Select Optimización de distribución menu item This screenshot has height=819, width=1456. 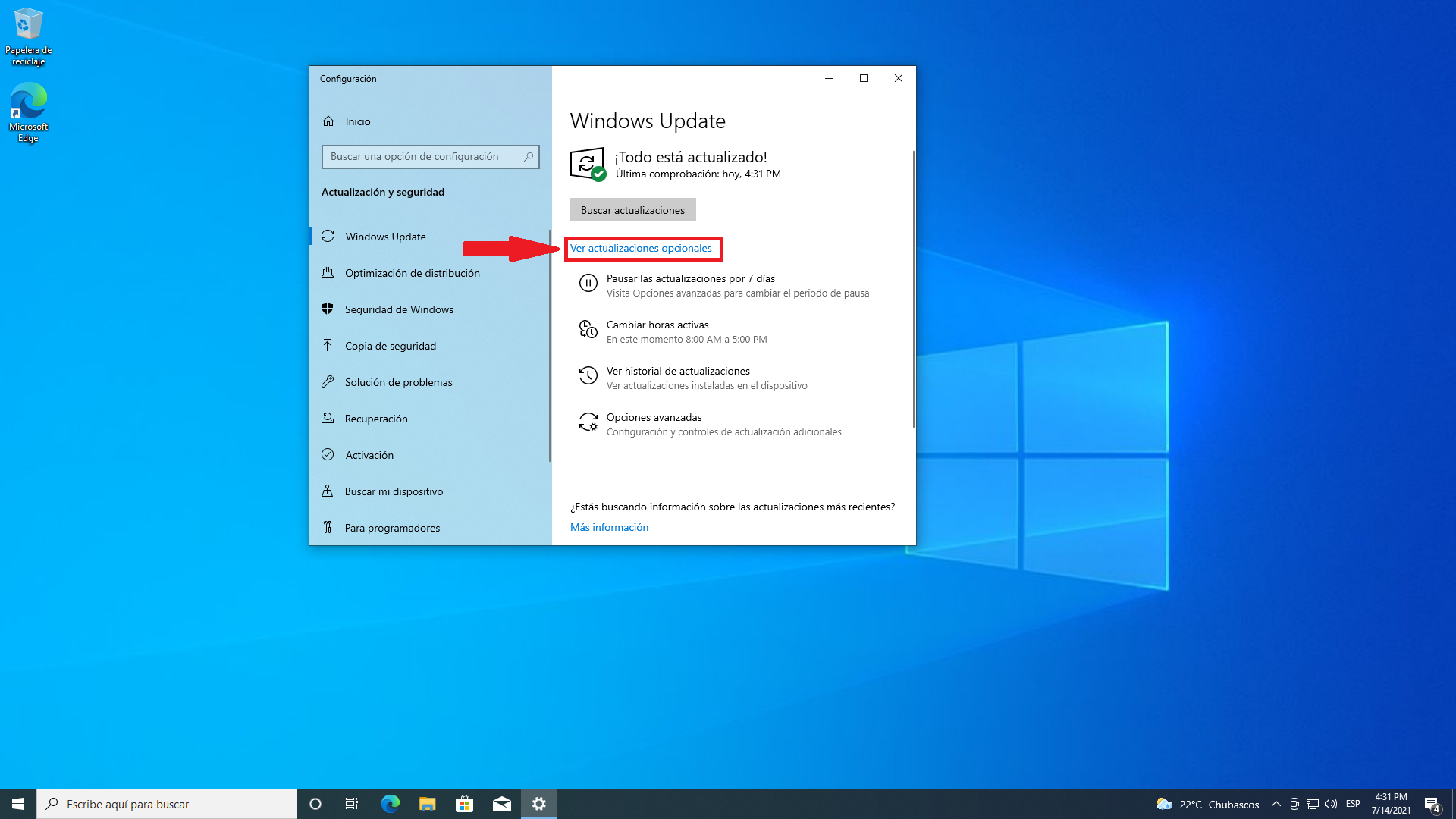[x=412, y=273]
